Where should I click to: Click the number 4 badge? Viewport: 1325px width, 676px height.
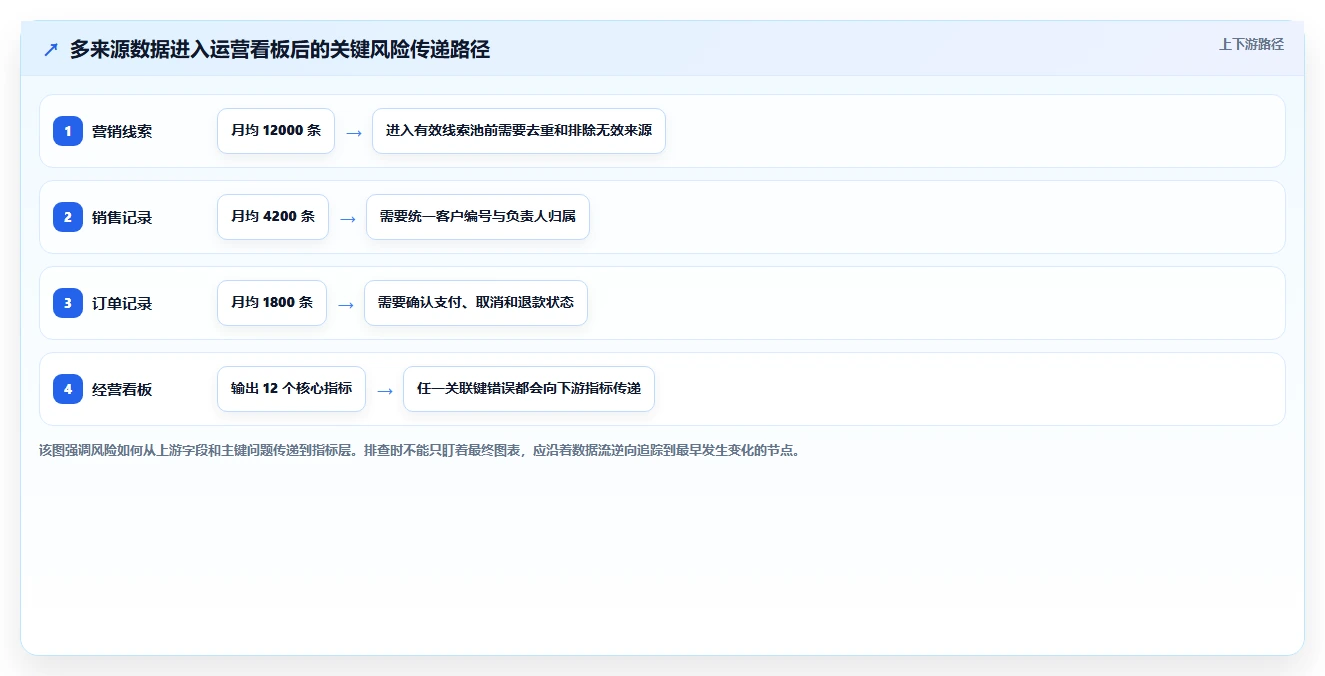pos(68,389)
